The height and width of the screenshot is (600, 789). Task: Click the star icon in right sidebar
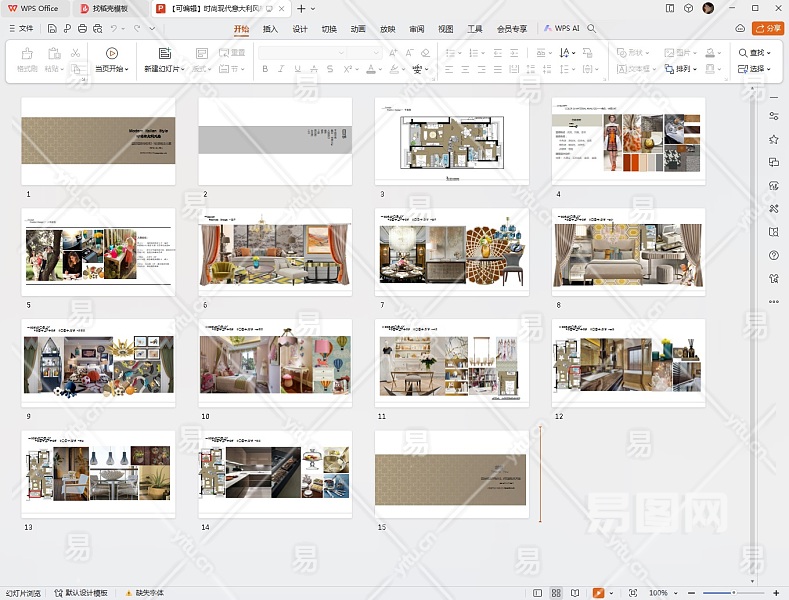pos(773,139)
